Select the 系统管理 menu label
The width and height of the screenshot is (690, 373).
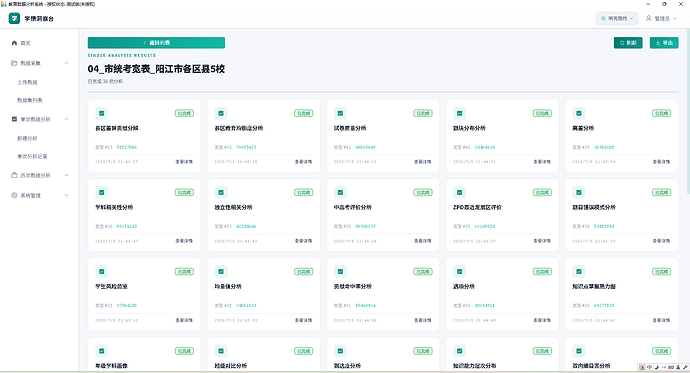coord(30,195)
